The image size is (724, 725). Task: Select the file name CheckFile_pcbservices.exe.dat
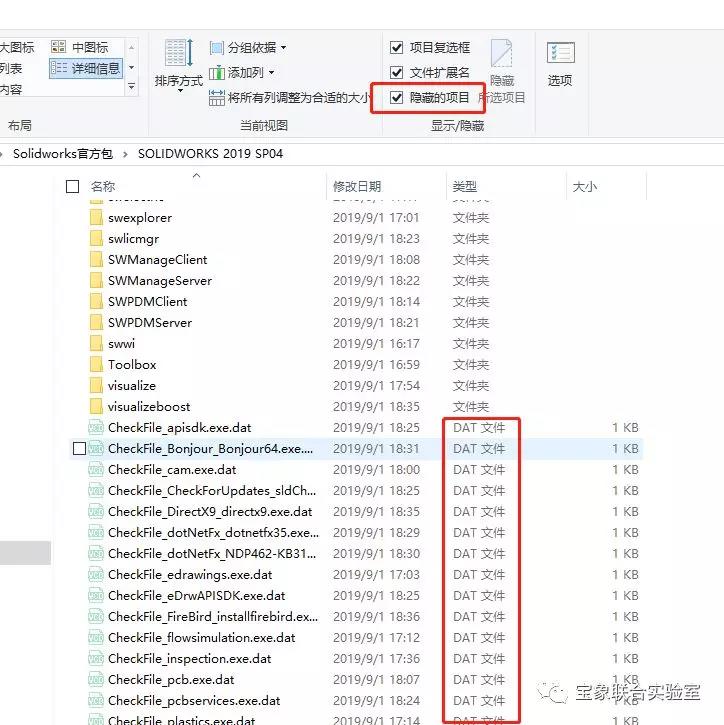tap(194, 700)
